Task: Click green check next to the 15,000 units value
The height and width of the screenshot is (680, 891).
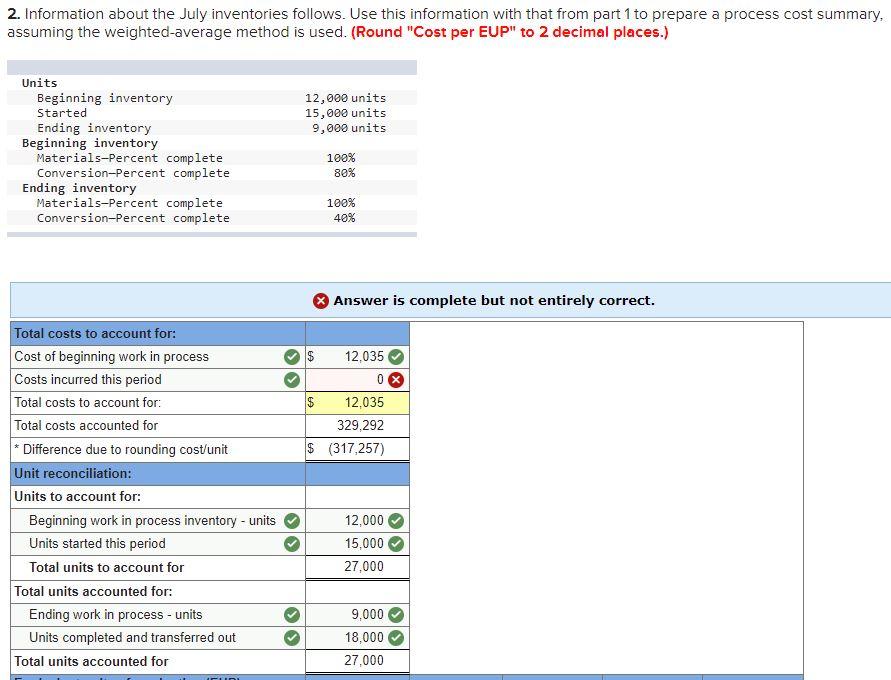Action: [396, 544]
